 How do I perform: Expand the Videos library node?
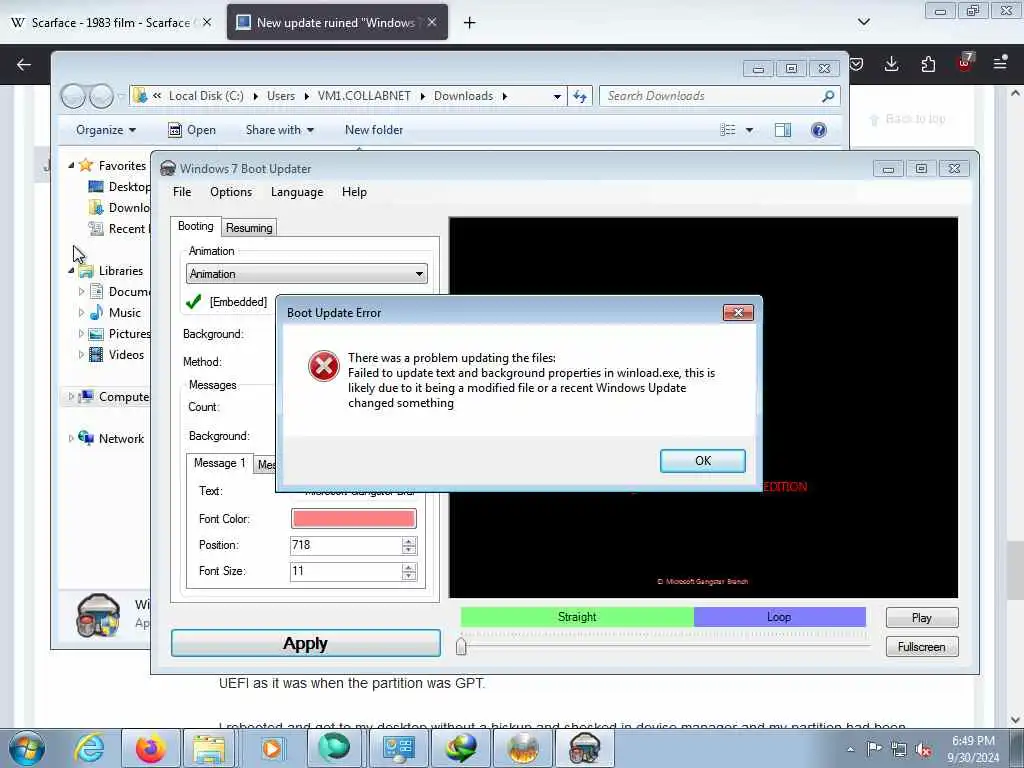81,355
